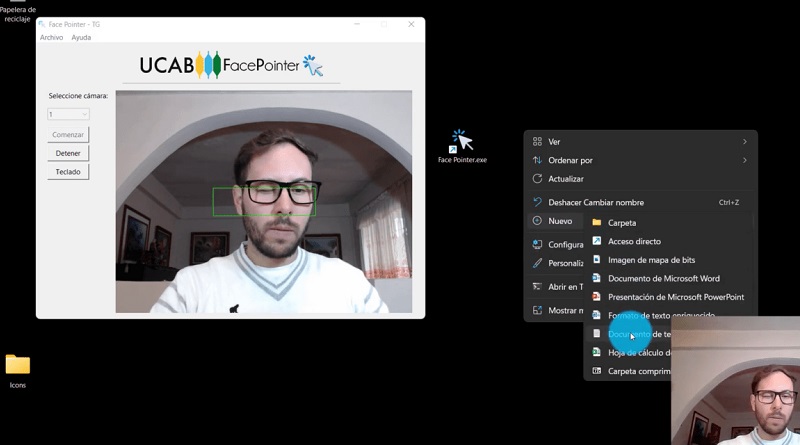Click the Comenzar button
This screenshot has width=800, height=445.
68,135
